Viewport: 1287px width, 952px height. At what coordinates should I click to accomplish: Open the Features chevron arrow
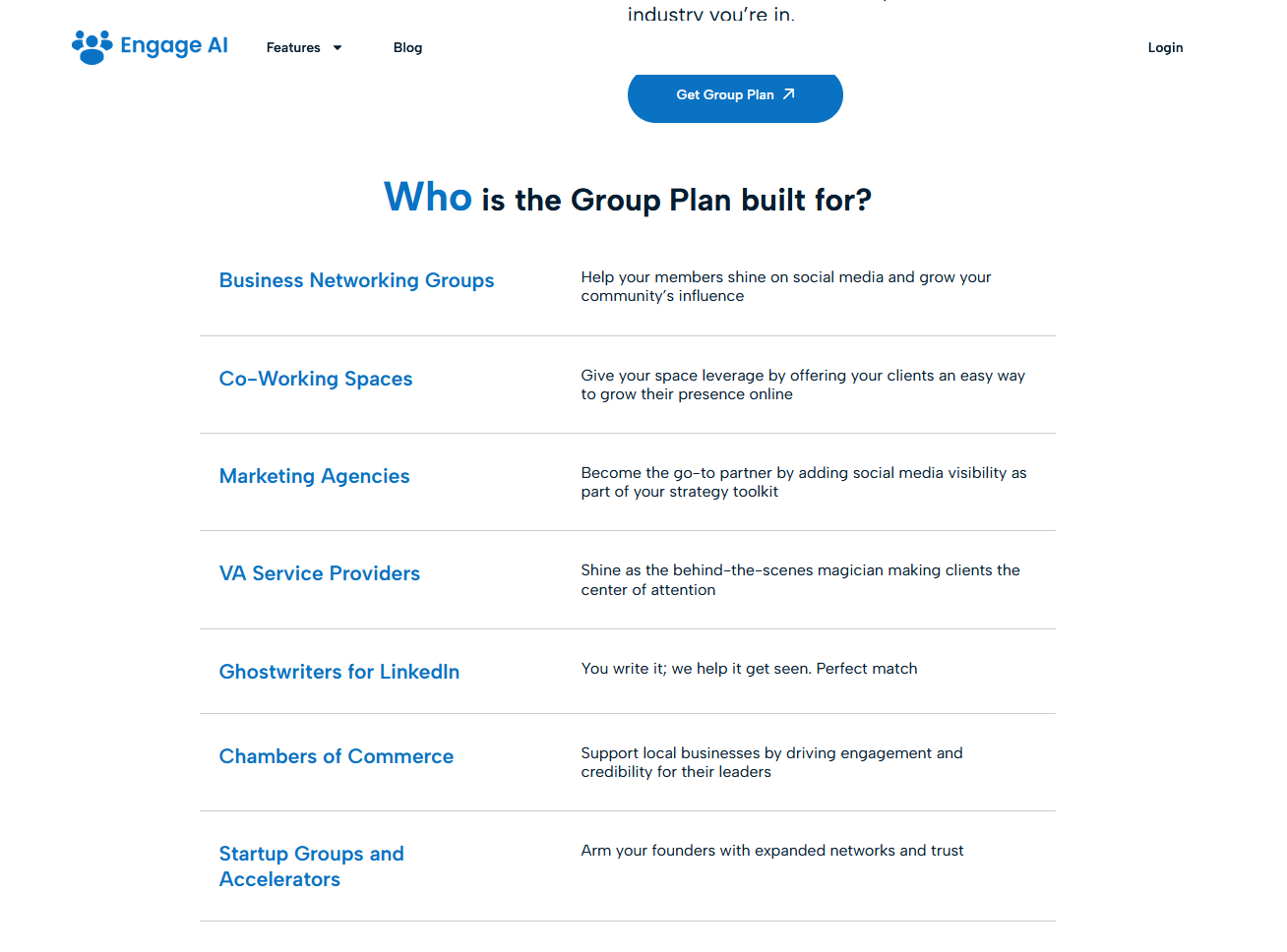tap(336, 47)
